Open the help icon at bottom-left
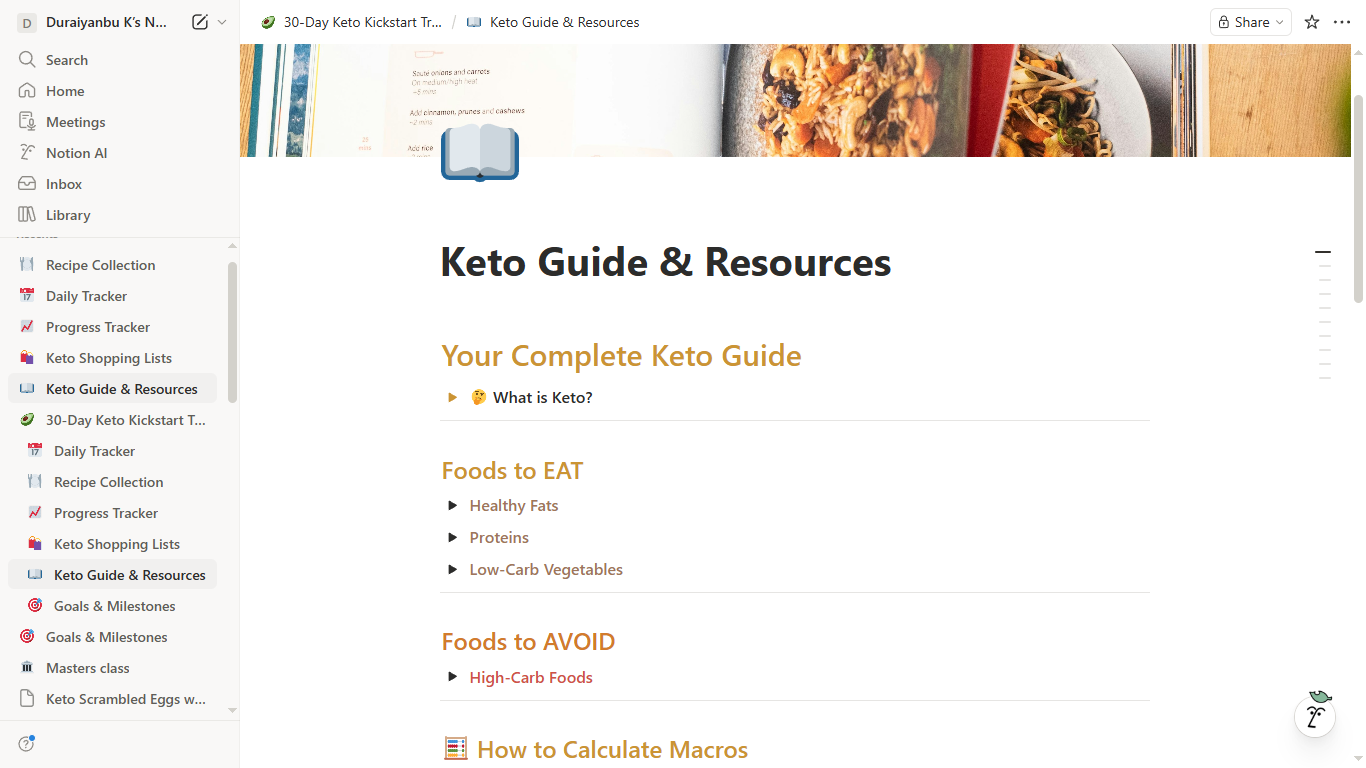 click(x=27, y=744)
